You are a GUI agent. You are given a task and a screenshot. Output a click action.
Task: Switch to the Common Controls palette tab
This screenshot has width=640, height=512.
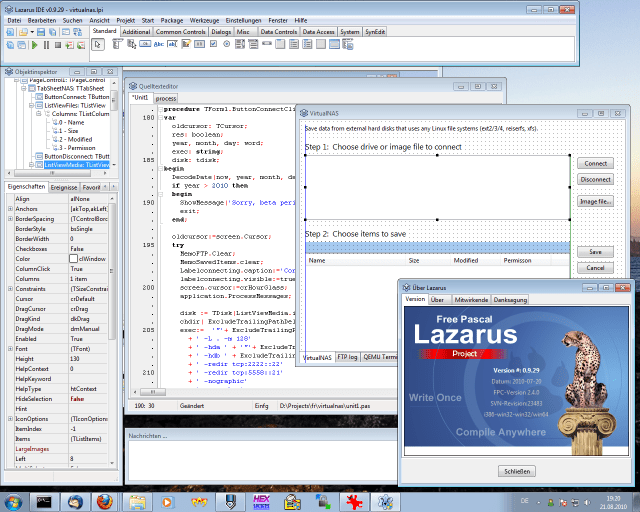click(x=180, y=32)
